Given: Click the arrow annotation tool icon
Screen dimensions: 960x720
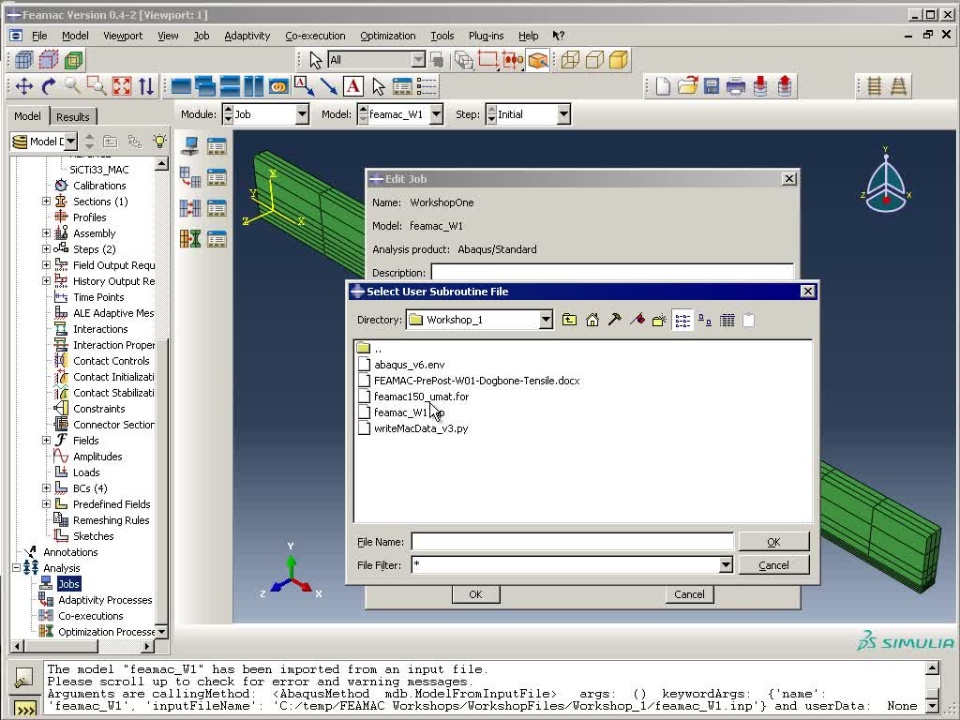Looking at the screenshot, I should 329,86.
